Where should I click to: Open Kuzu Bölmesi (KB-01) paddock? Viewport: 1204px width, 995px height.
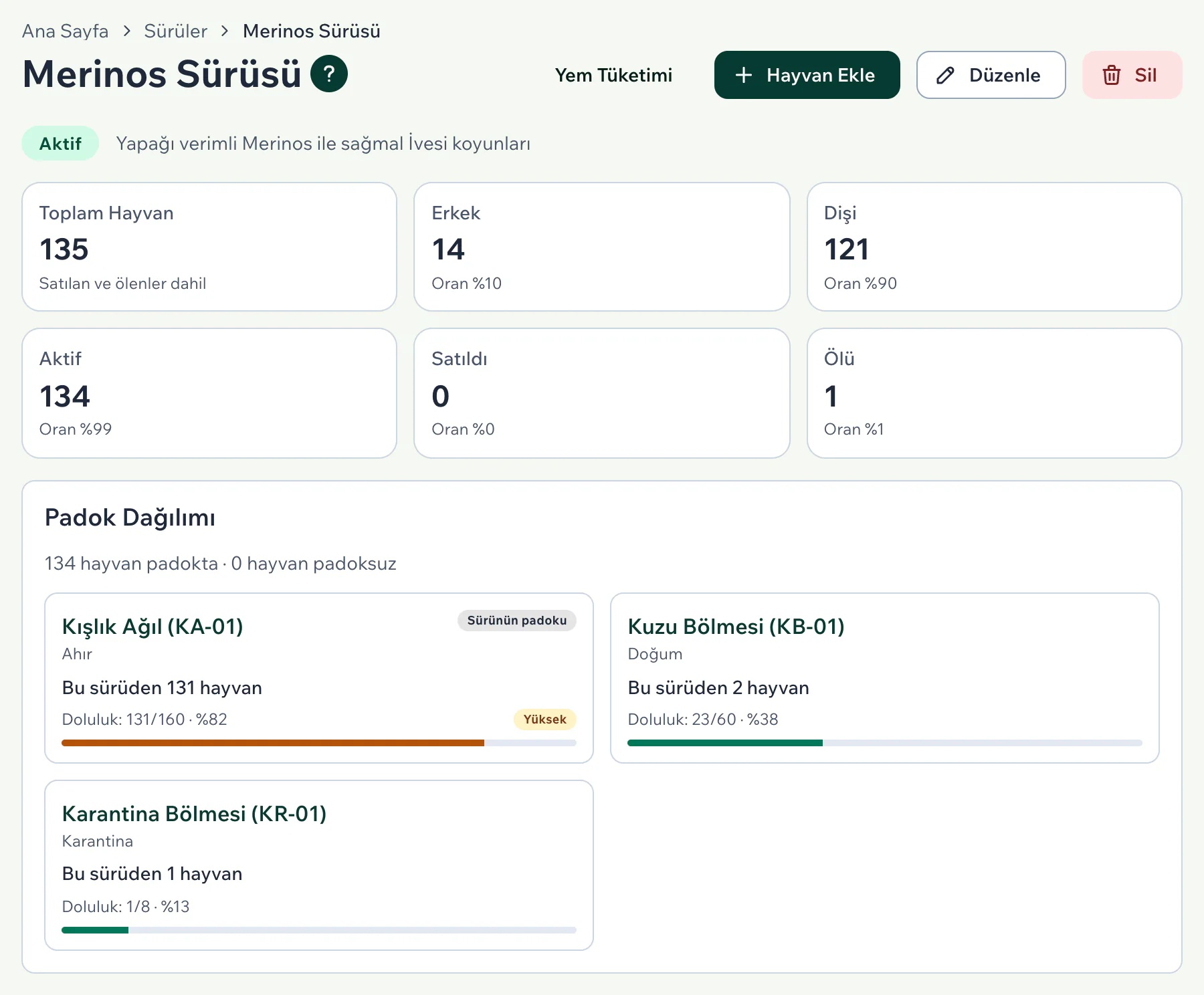pos(736,627)
